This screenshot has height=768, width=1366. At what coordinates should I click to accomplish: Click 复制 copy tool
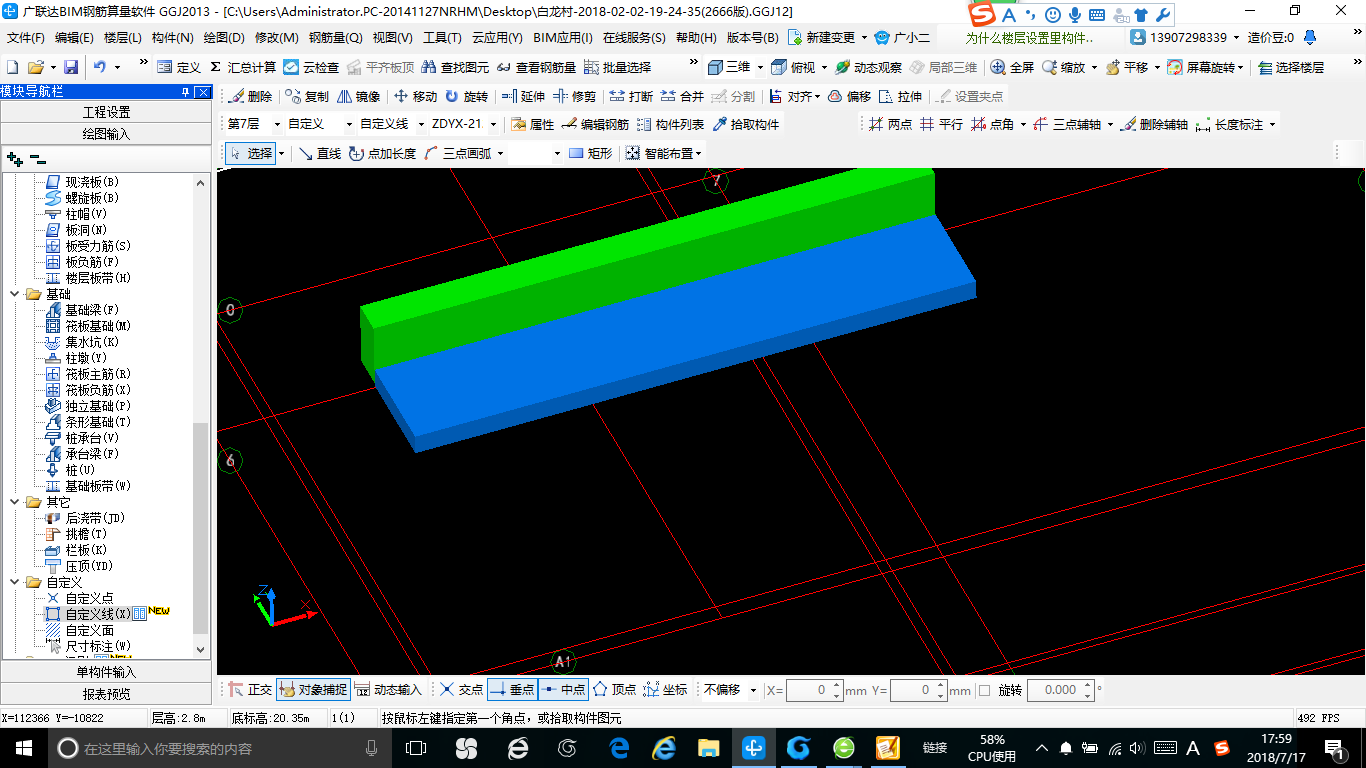tap(307, 96)
